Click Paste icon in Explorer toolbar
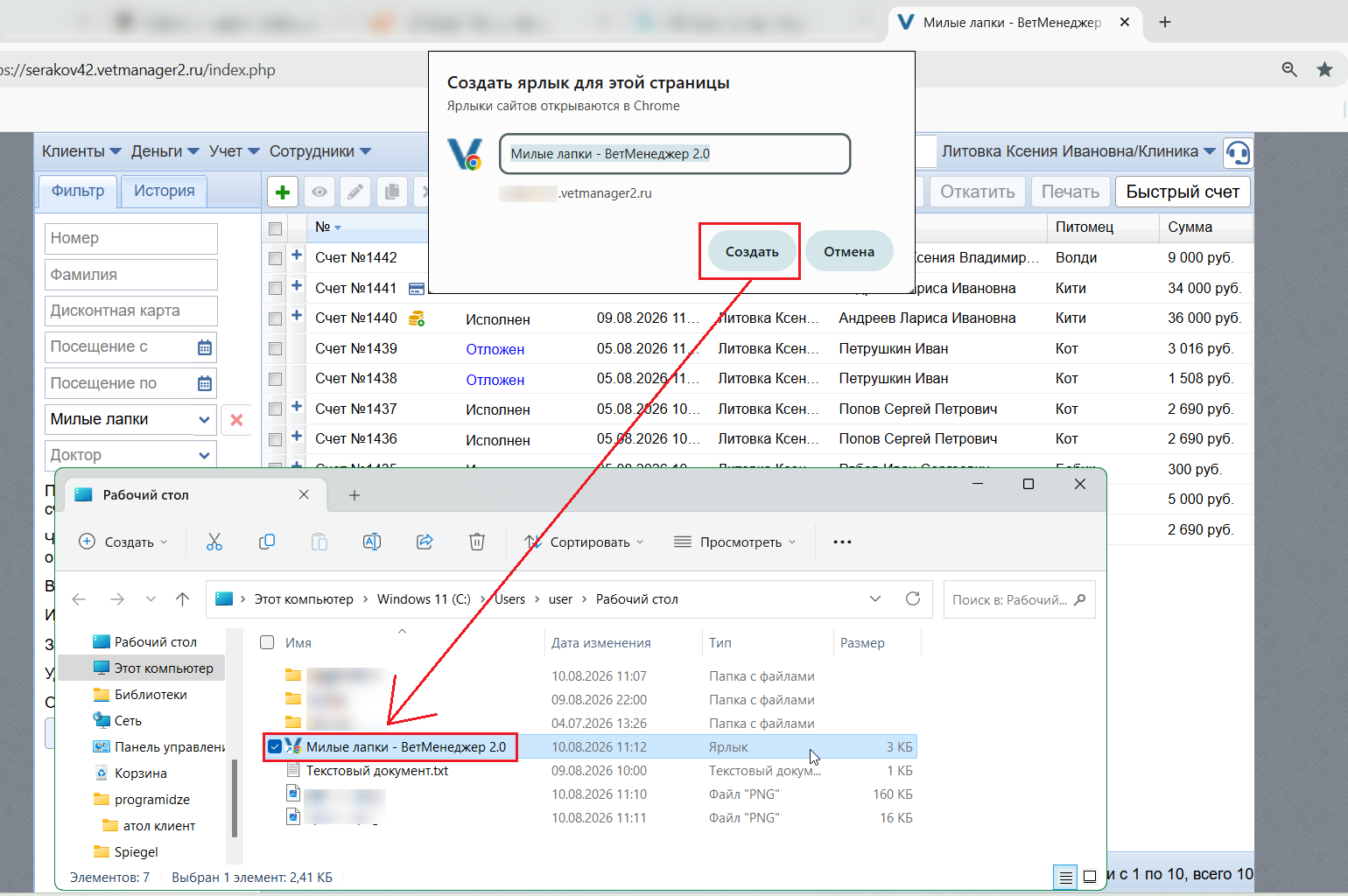The height and width of the screenshot is (896, 1348). [319, 542]
